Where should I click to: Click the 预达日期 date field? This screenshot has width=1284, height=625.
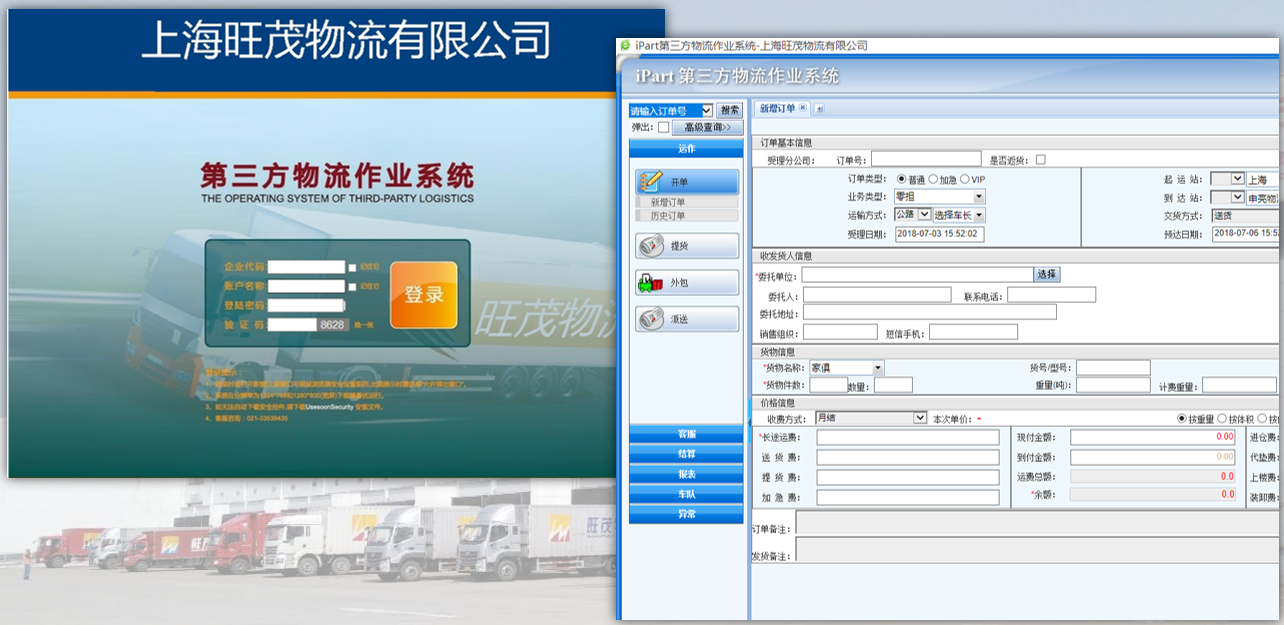click(1246, 234)
